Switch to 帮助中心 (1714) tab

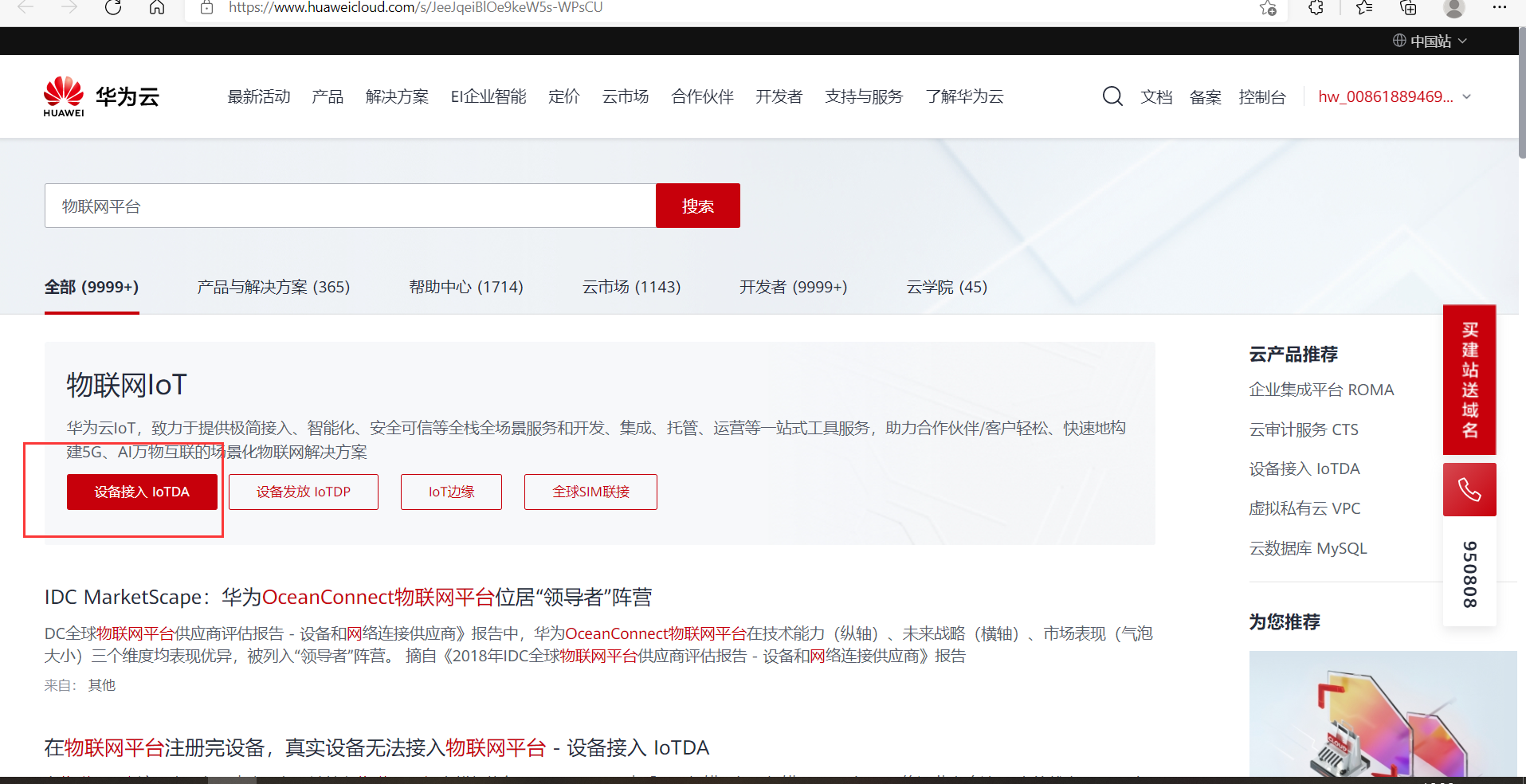coord(466,287)
